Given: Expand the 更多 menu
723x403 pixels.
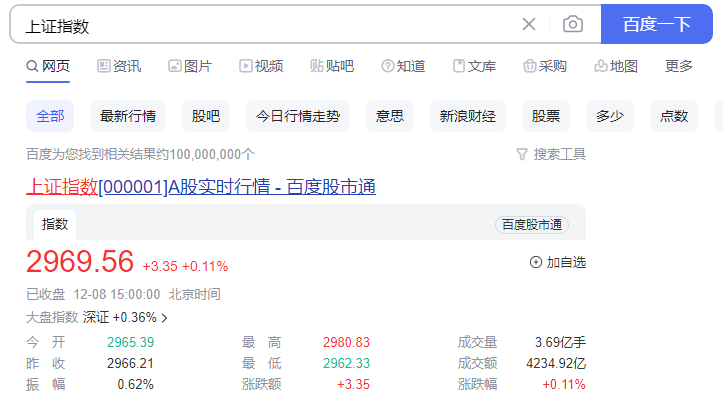Looking at the screenshot, I should pyautogui.click(x=679, y=66).
